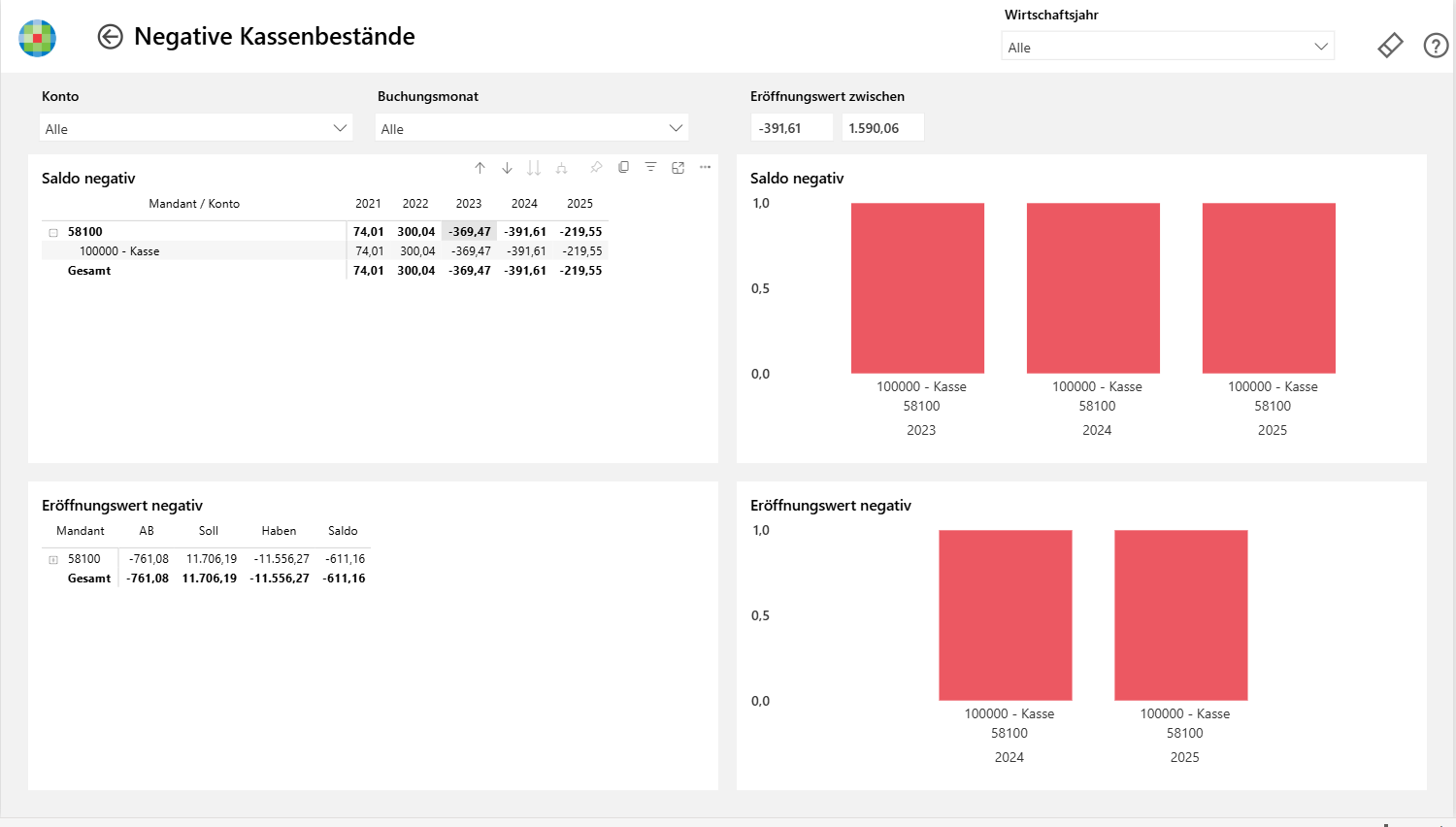Screen dimensions: 1456x827
Task: Expand the 58100 row in Eröffnungswert negativ table
Action: pos(53,560)
